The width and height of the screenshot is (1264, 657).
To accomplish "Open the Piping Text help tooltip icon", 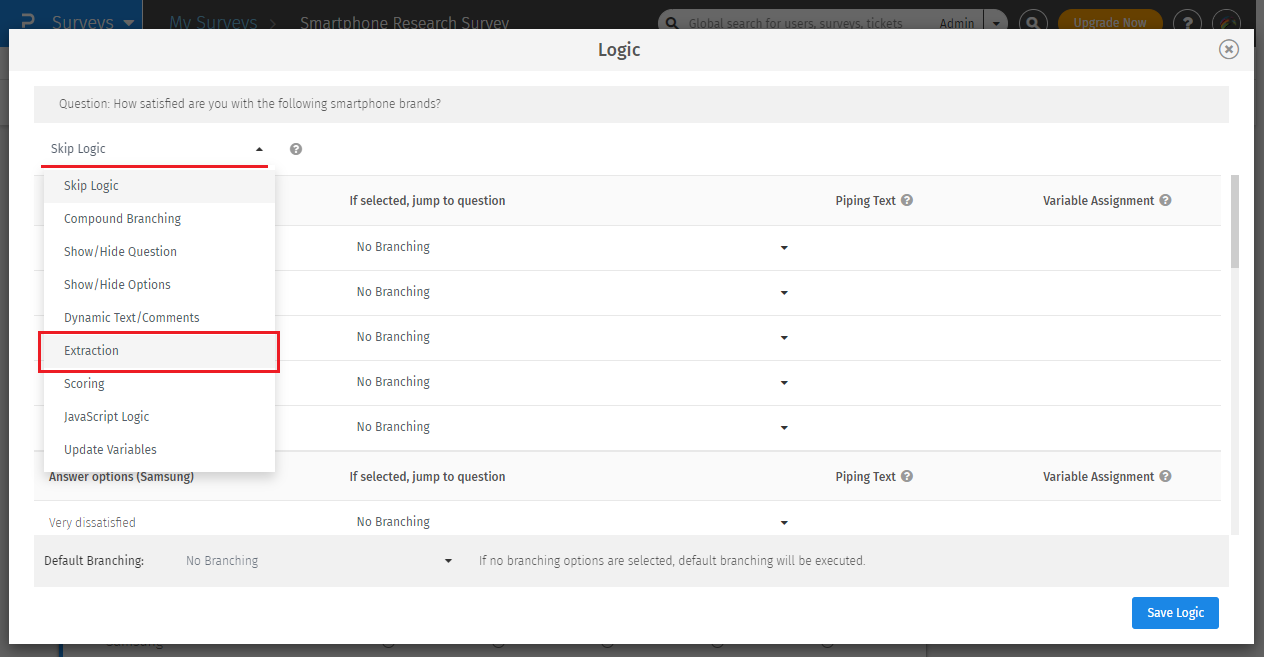I will [x=907, y=200].
